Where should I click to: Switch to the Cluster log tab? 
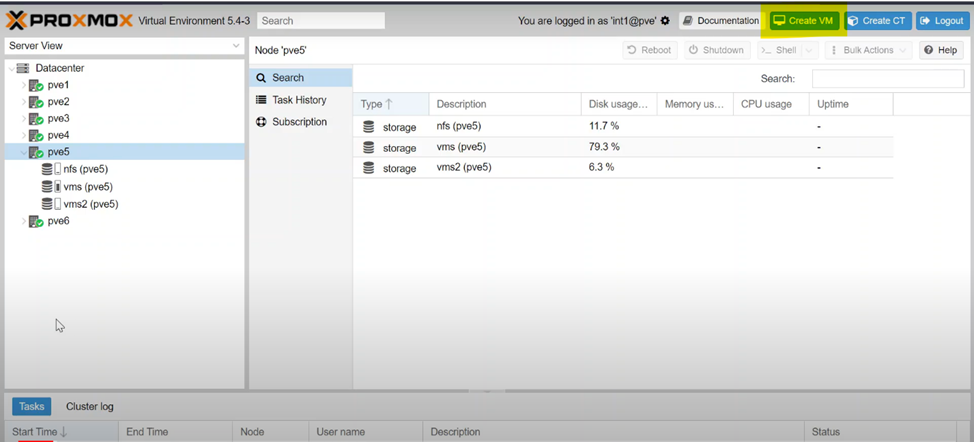90,407
